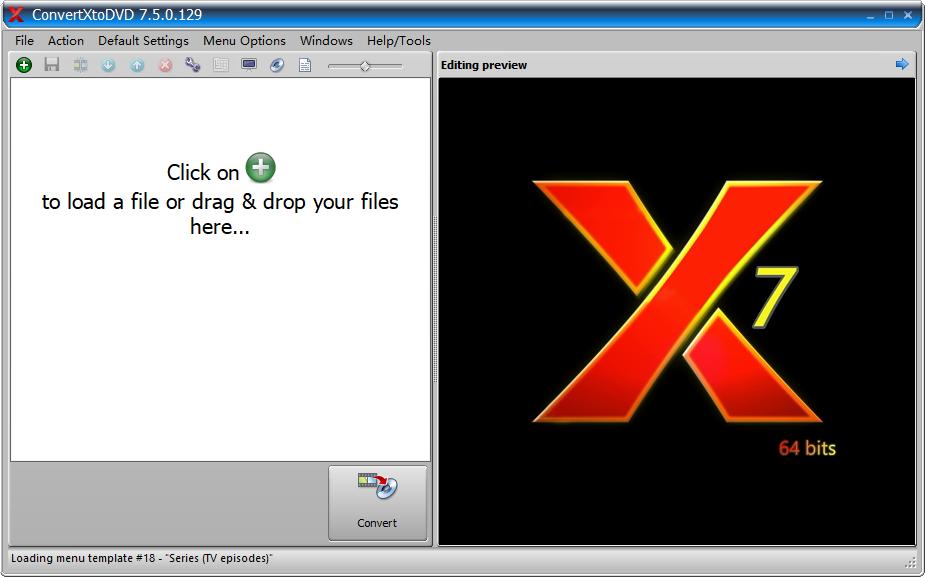Open the Help/Tools menu

click(x=398, y=41)
